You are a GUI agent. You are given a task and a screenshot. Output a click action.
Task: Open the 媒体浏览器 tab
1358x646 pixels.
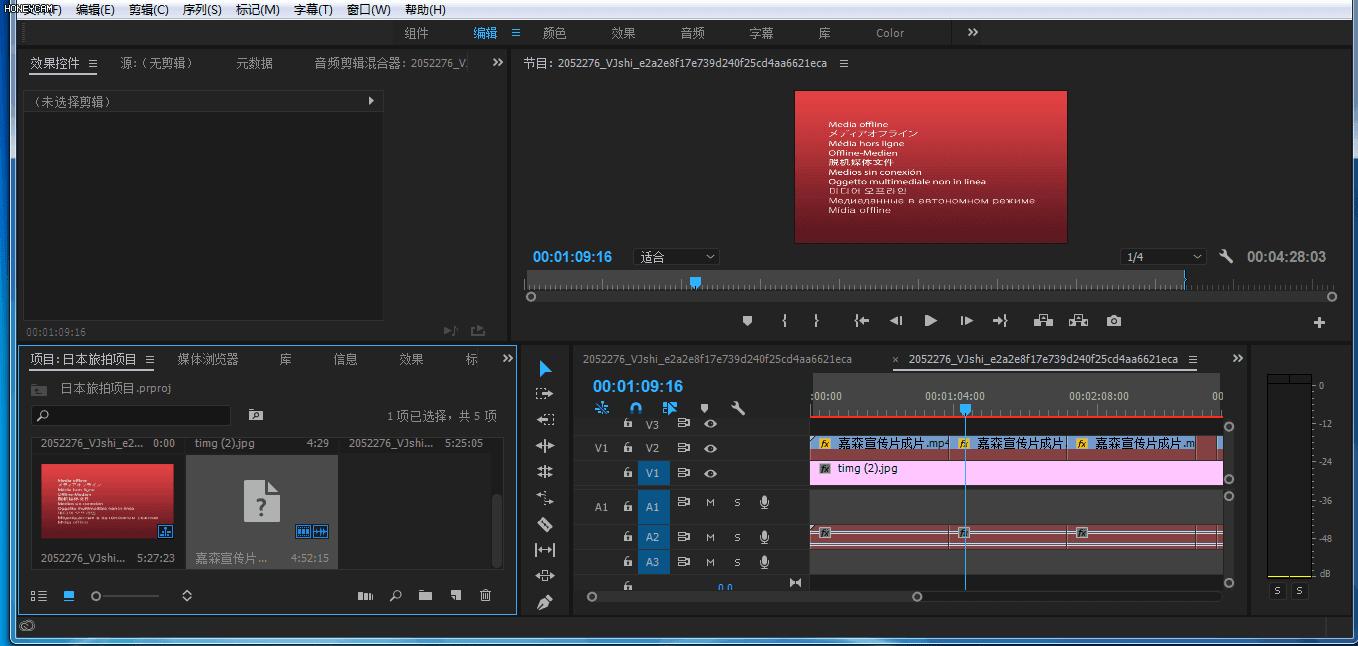[x=208, y=359]
